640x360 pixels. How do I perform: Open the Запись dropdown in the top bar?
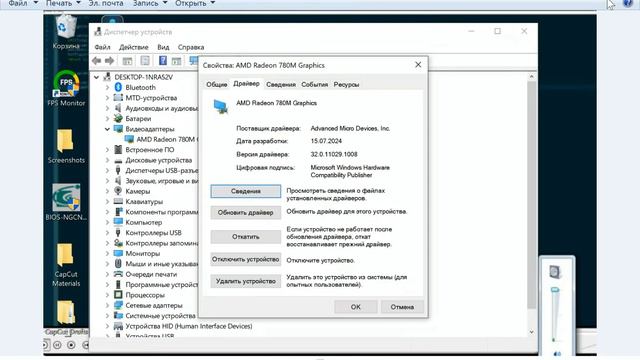click(x=150, y=3)
